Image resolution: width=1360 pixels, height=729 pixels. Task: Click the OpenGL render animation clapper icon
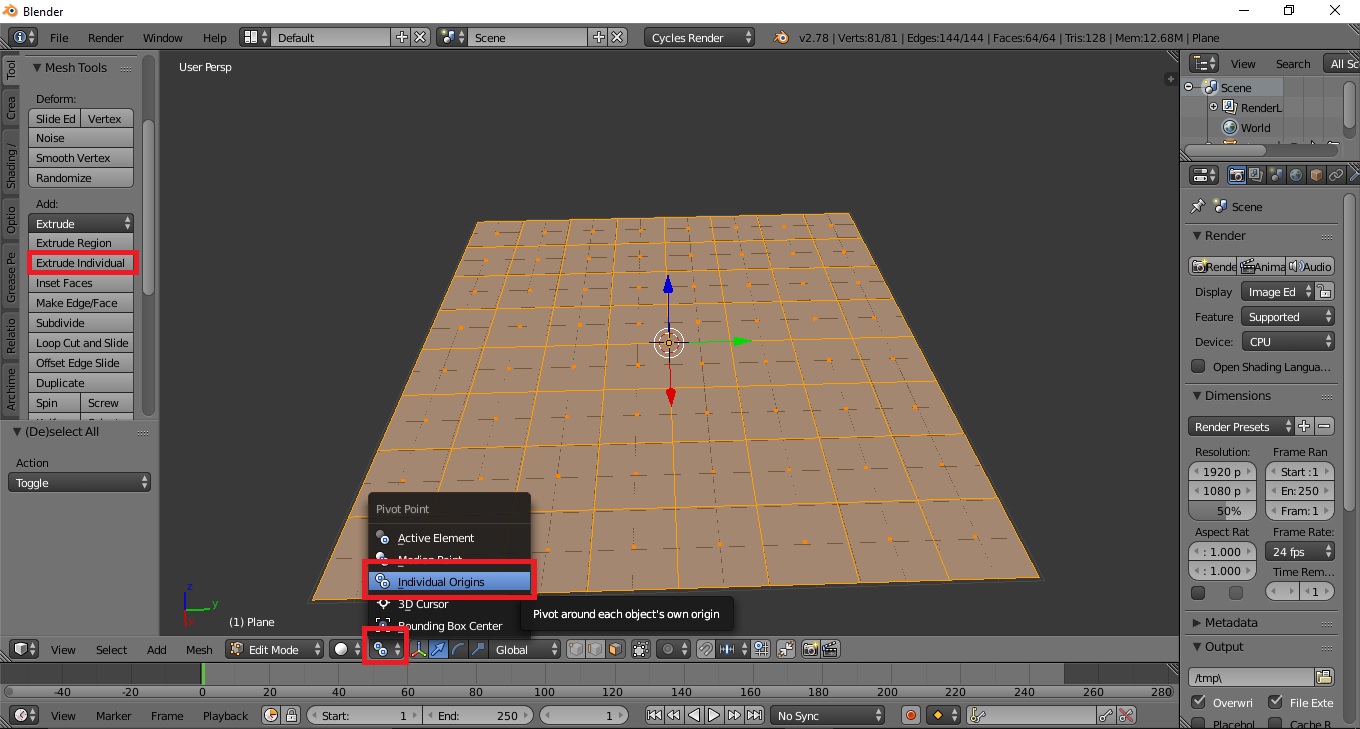click(830, 649)
